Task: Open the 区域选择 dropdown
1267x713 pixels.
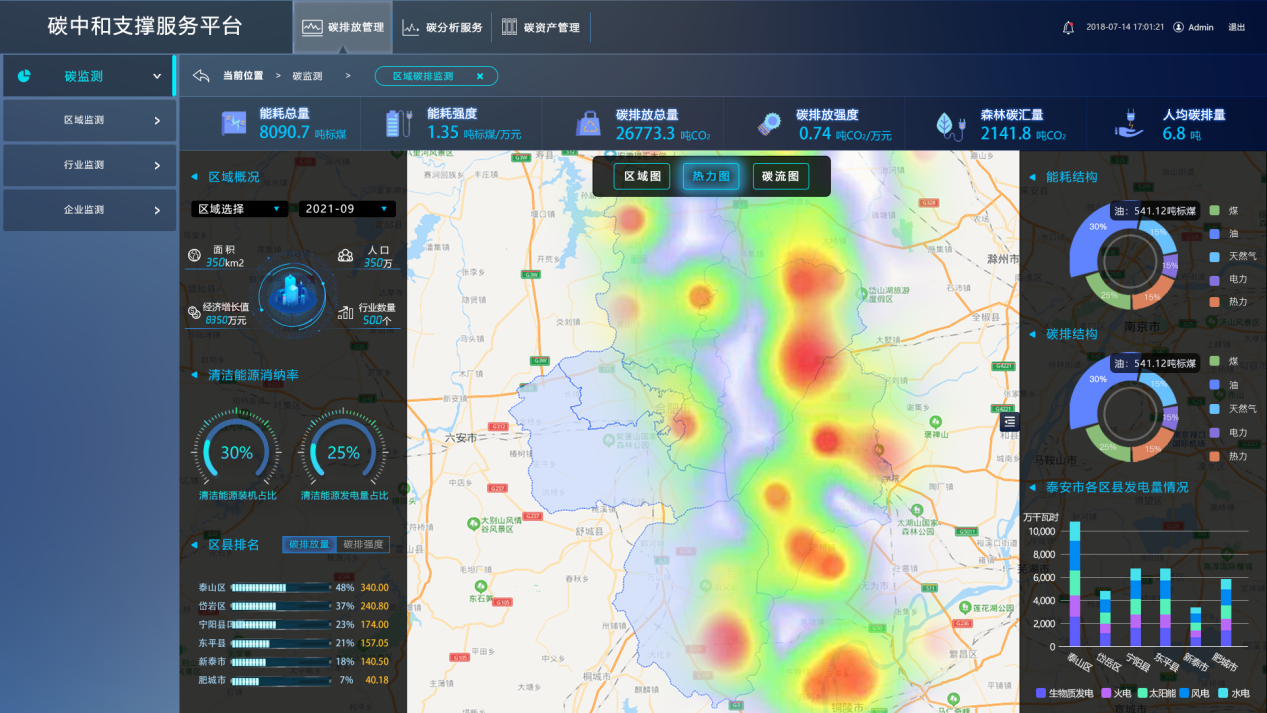Action: (x=239, y=209)
